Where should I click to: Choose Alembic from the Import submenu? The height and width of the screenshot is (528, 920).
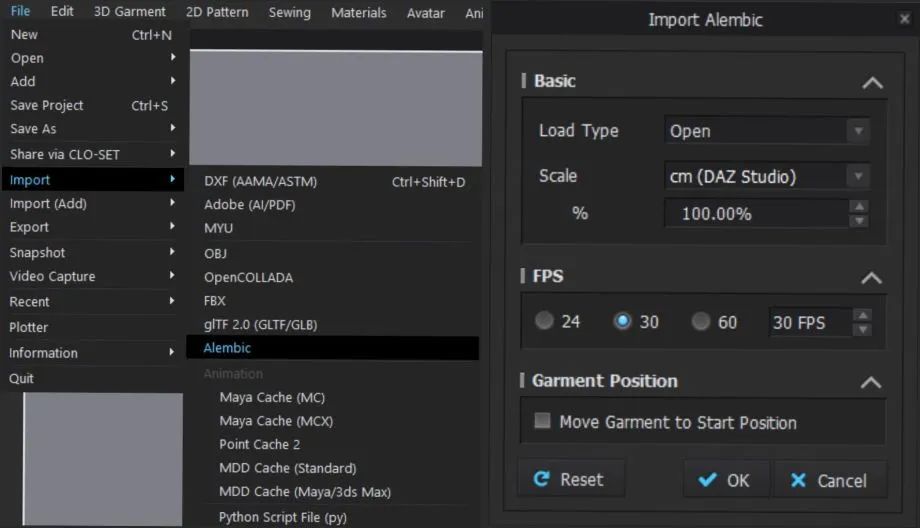coord(228,348)
